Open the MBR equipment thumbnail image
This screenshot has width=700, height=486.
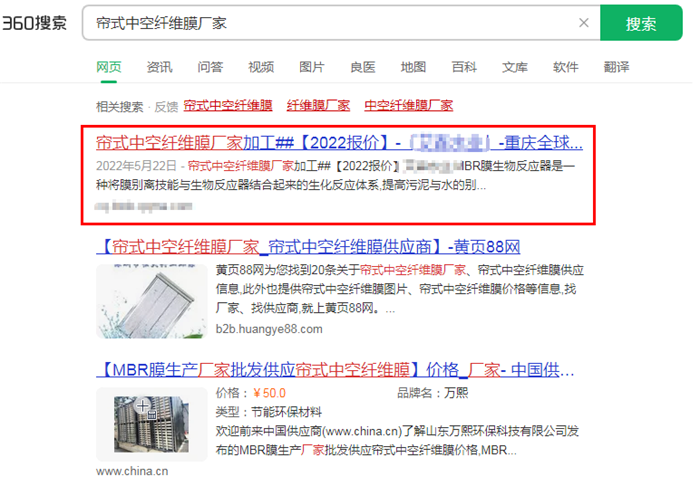click(152, 424)
